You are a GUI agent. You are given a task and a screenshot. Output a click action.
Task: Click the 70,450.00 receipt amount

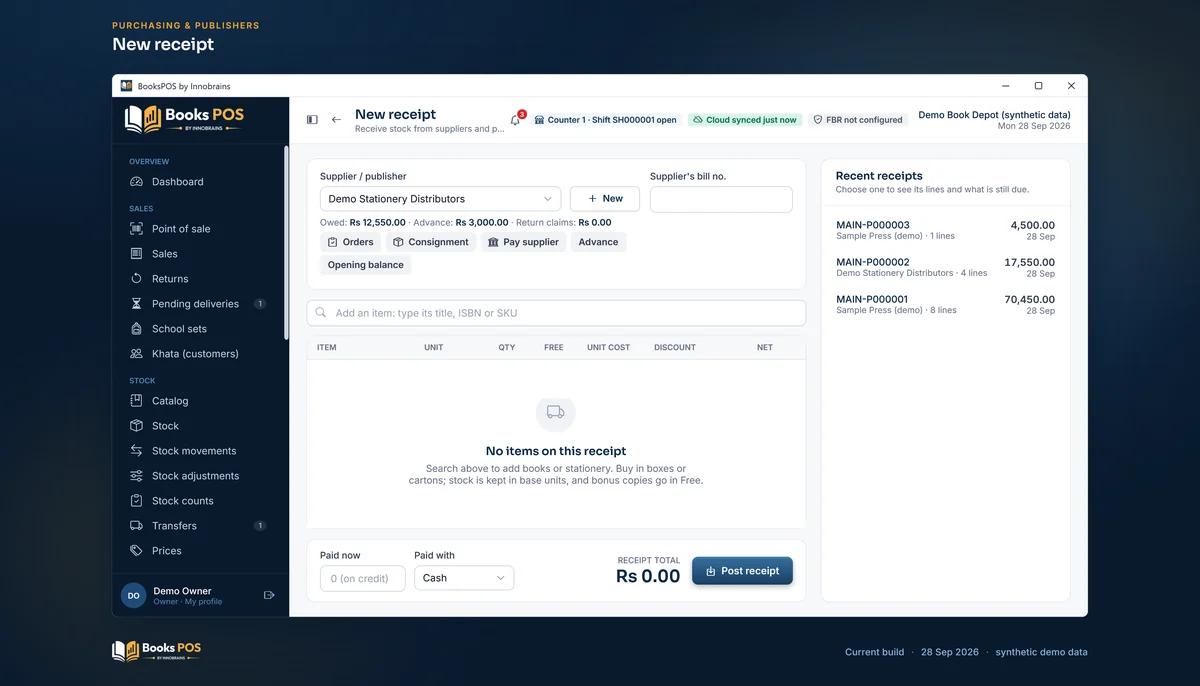coord(1030,299)
